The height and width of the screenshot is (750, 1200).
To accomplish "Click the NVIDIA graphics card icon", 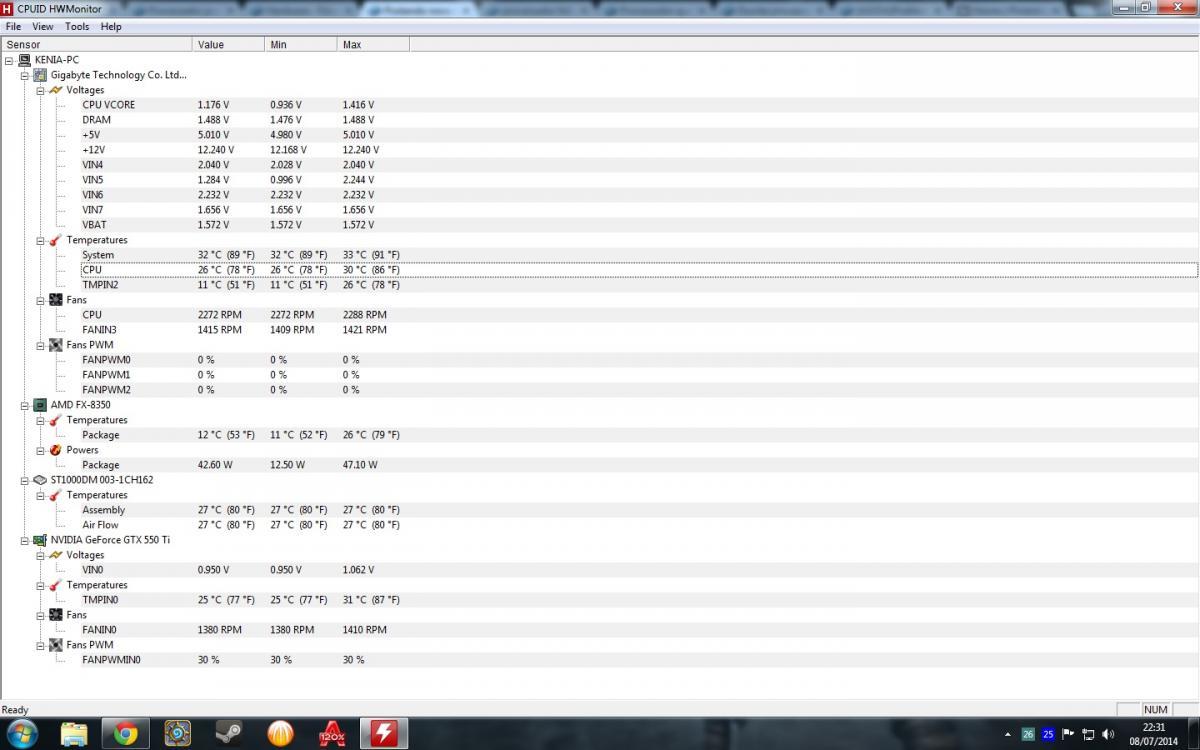I will click(40, 540).
